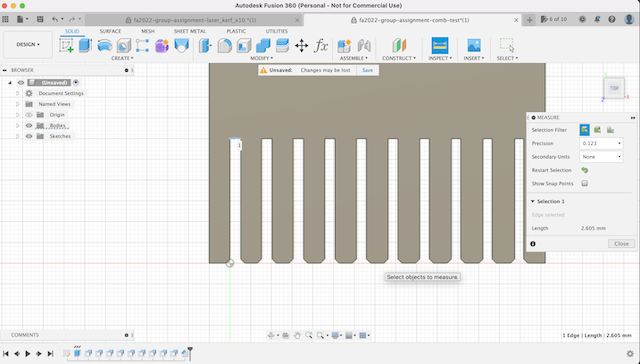
Task: Switch to the laser_kerf_x10 document tab
Action: tap(195, 20)
